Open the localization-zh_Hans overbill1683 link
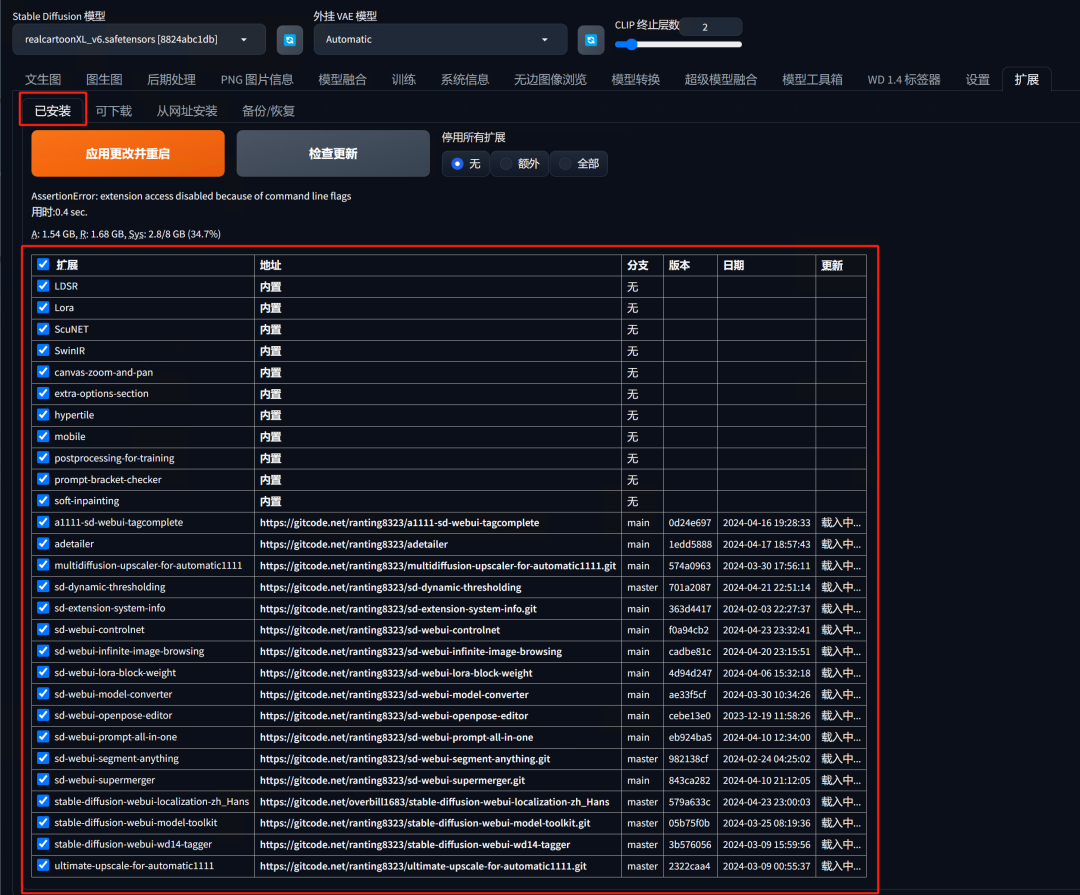1080x895 pixels. point(435,801)
